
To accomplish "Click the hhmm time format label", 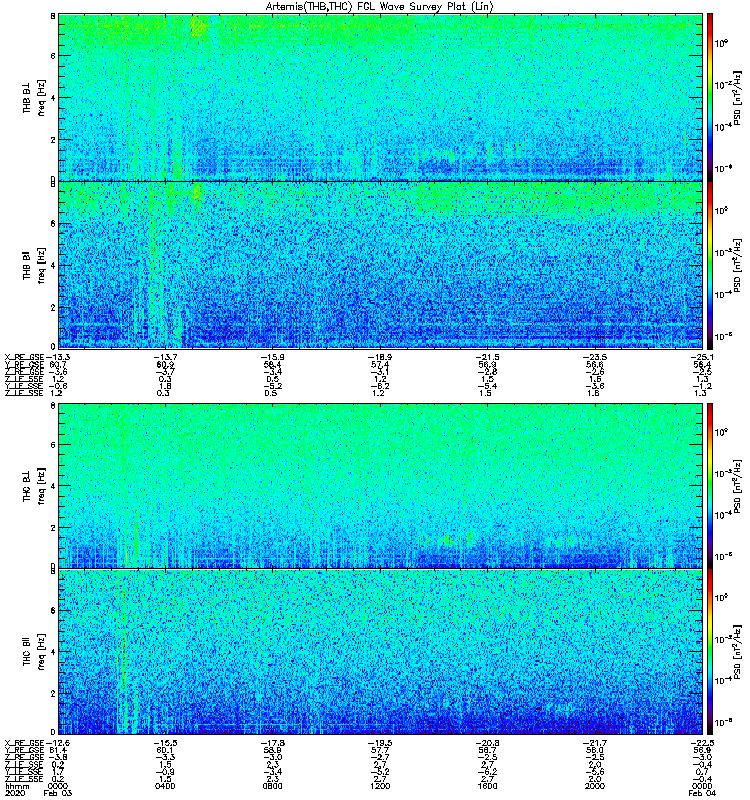I will (17, 786).
